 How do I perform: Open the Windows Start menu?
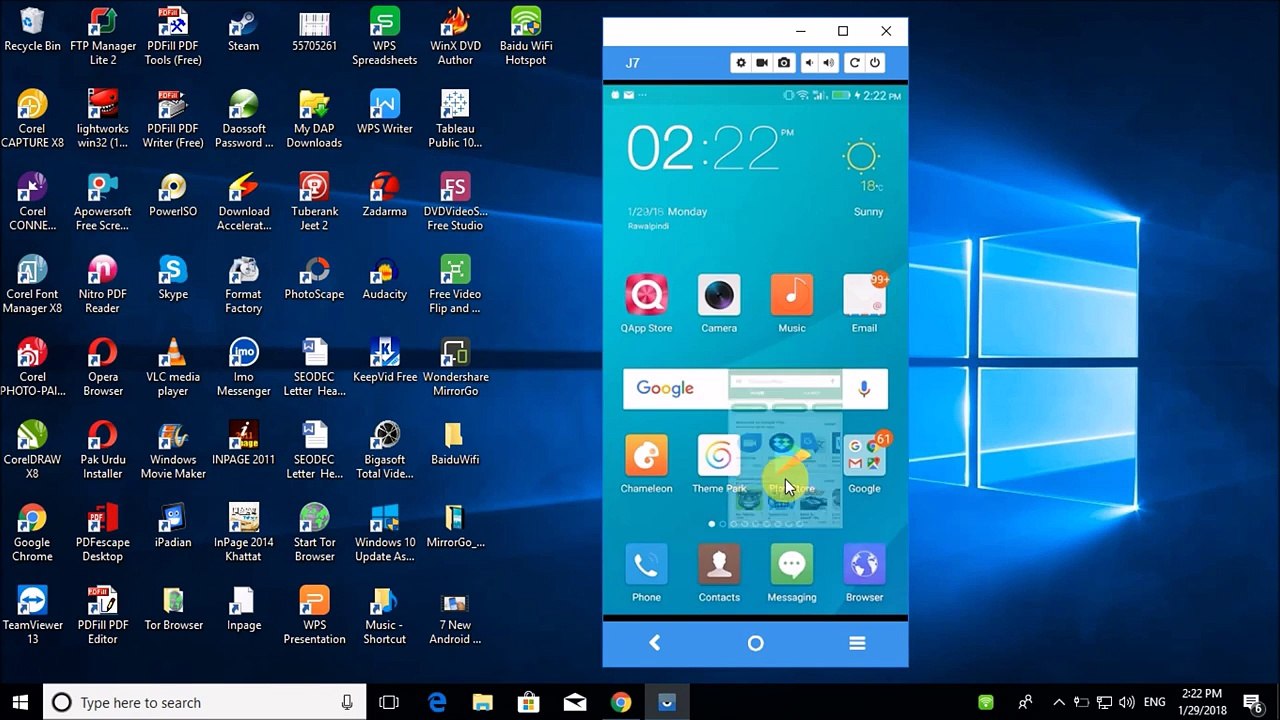(20, 702)
